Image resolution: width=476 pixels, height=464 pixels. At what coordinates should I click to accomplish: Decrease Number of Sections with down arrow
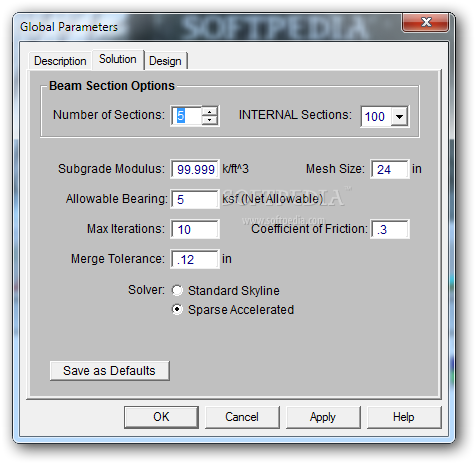210,120
